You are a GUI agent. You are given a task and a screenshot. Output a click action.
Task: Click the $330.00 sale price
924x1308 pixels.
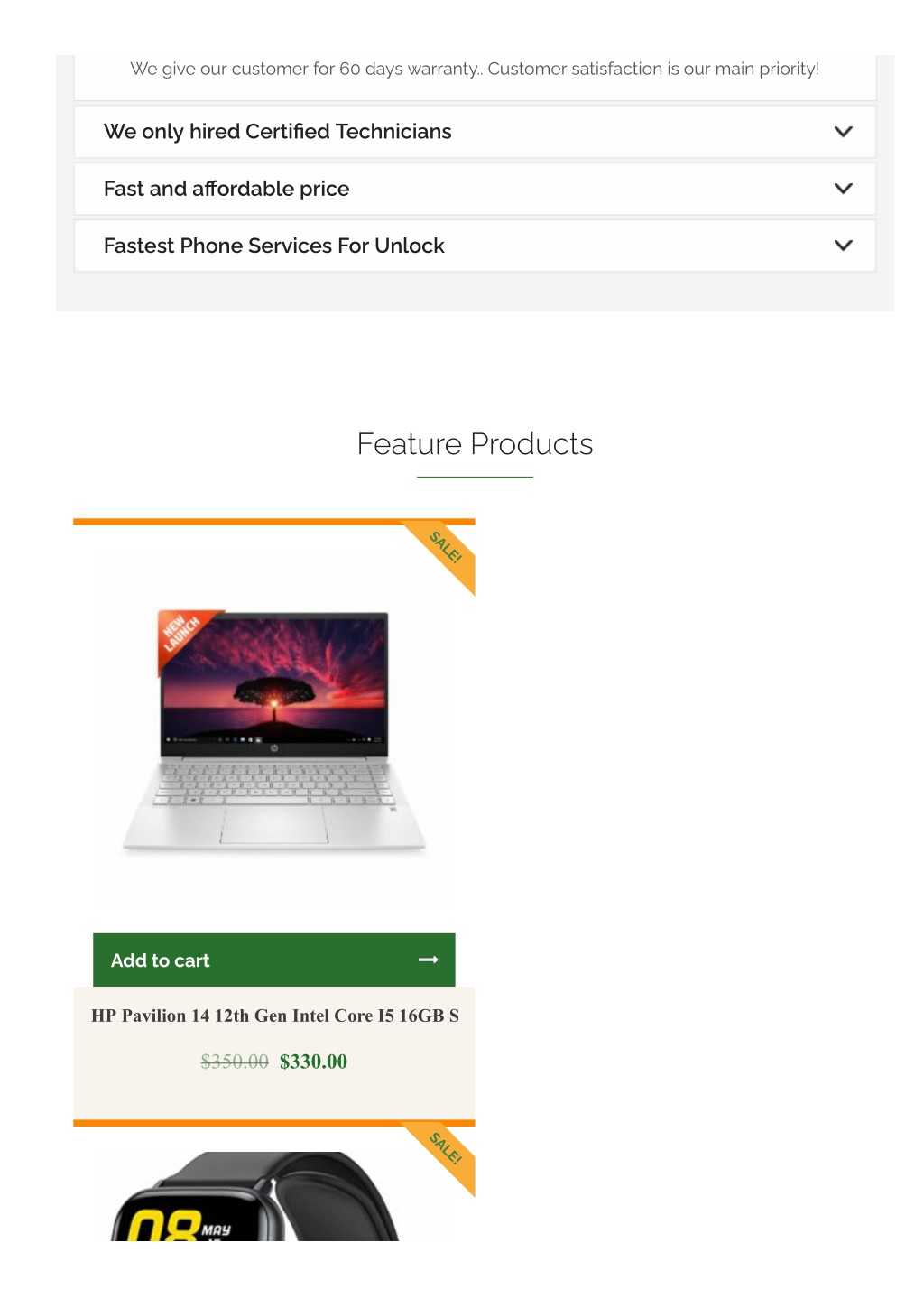313,1062
